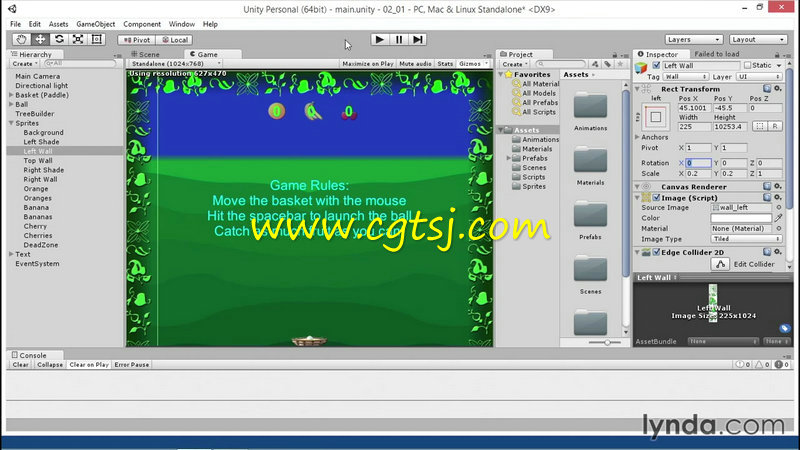This screenshot has width=800, height=450.
Task: Toggle Left Wall active checkbox
Action: 656,65
